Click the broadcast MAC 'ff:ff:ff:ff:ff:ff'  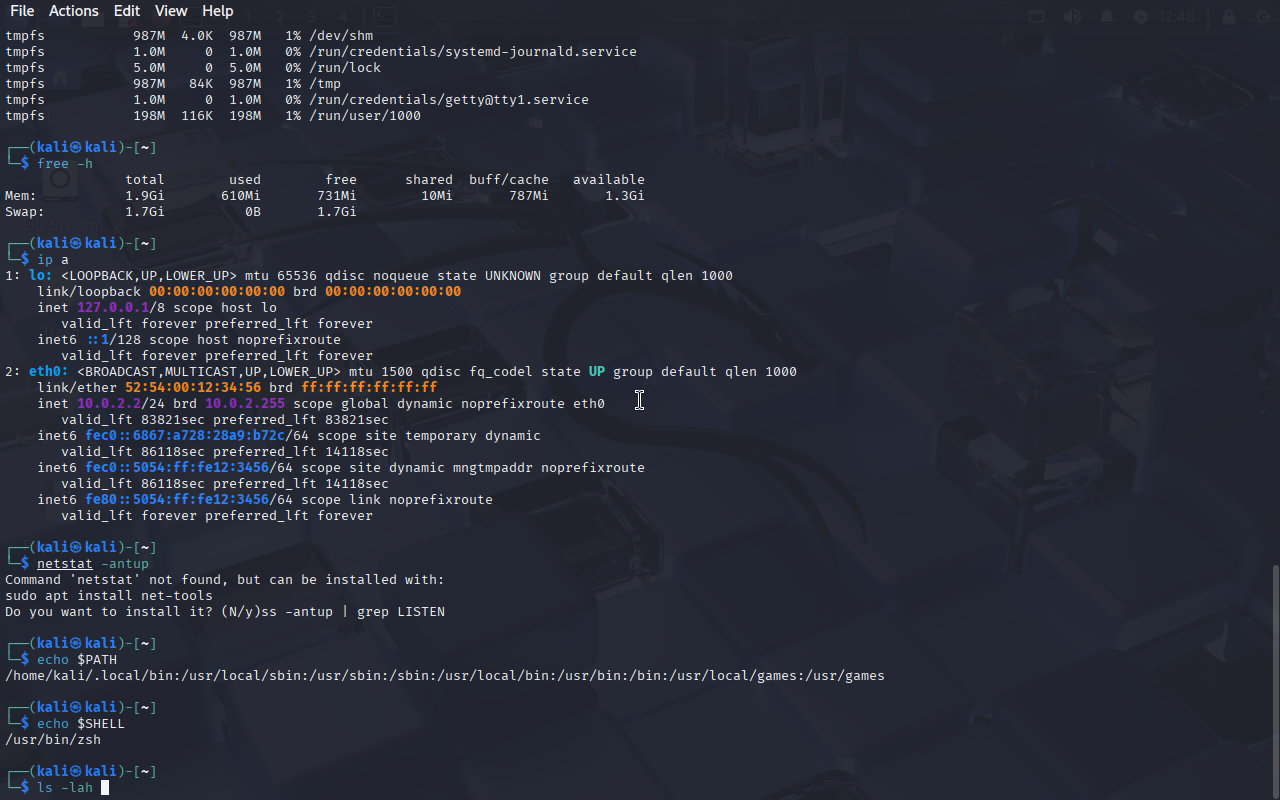[x=369, y=388]
